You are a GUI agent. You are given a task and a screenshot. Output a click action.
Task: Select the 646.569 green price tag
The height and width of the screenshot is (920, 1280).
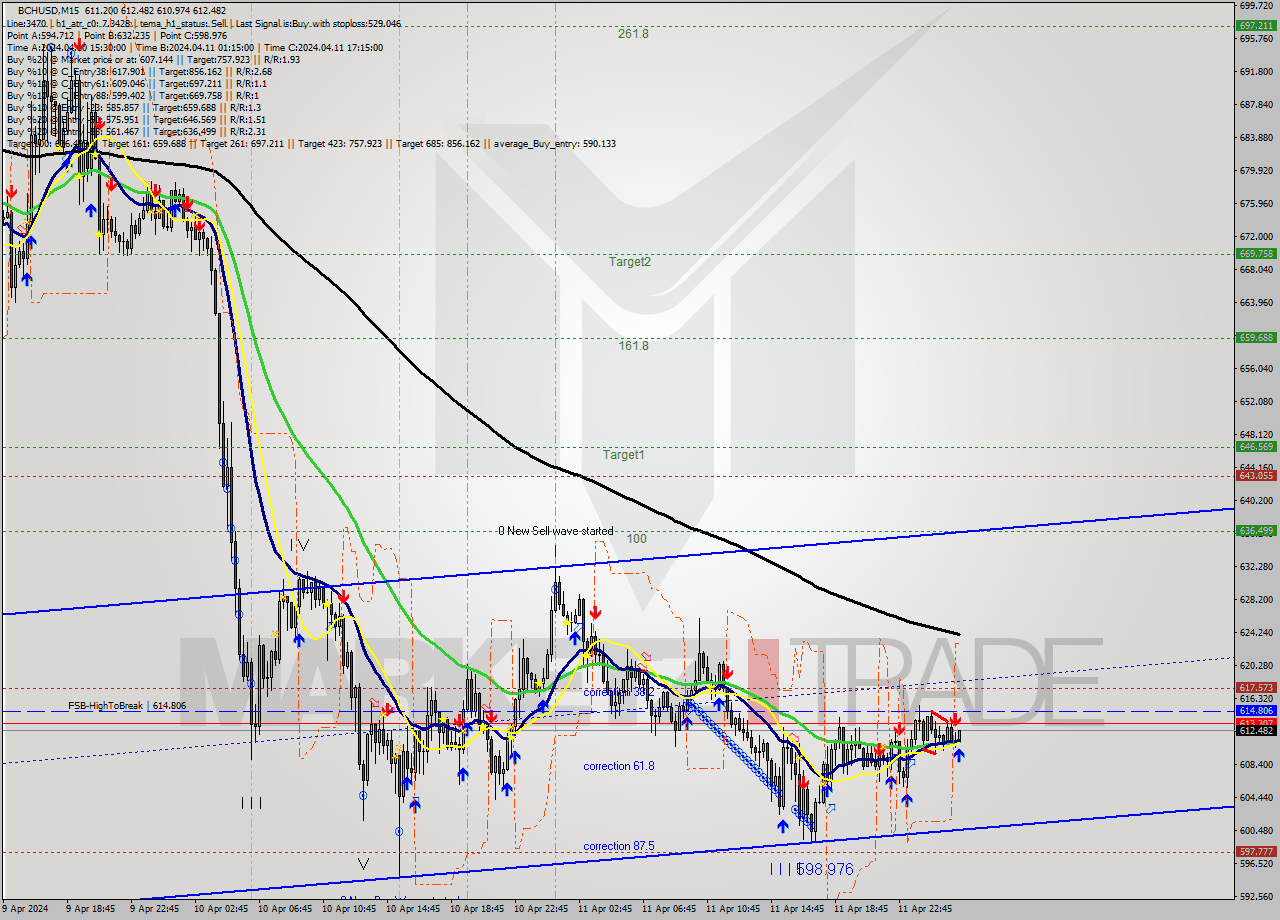pyautogui.click(x=1256, y=447)
